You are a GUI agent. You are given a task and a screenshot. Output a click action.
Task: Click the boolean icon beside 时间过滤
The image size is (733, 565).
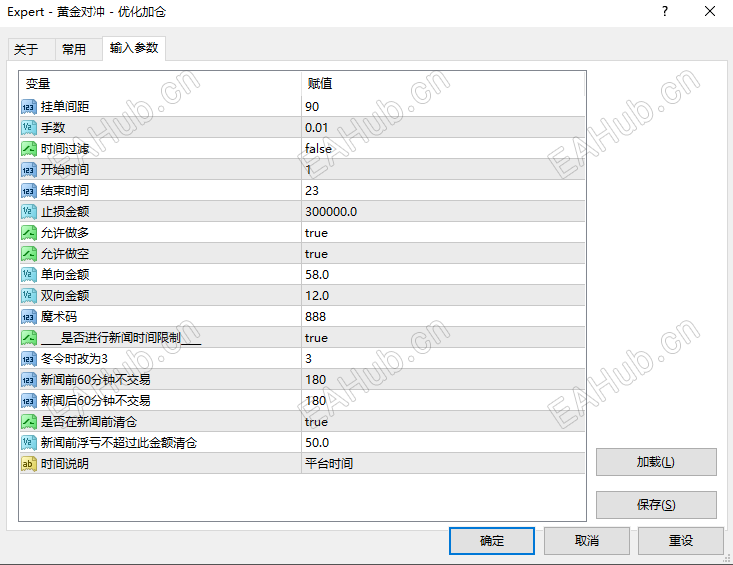[x=29, y=149]
